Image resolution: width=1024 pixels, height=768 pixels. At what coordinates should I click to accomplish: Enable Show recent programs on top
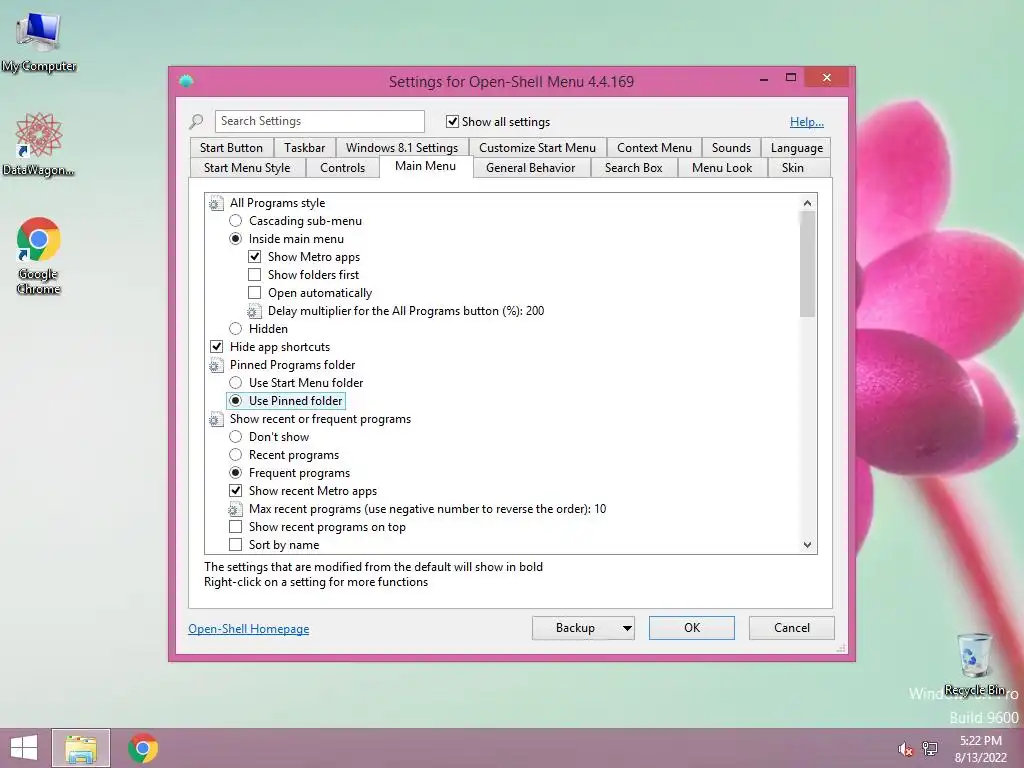coord(236,526)
